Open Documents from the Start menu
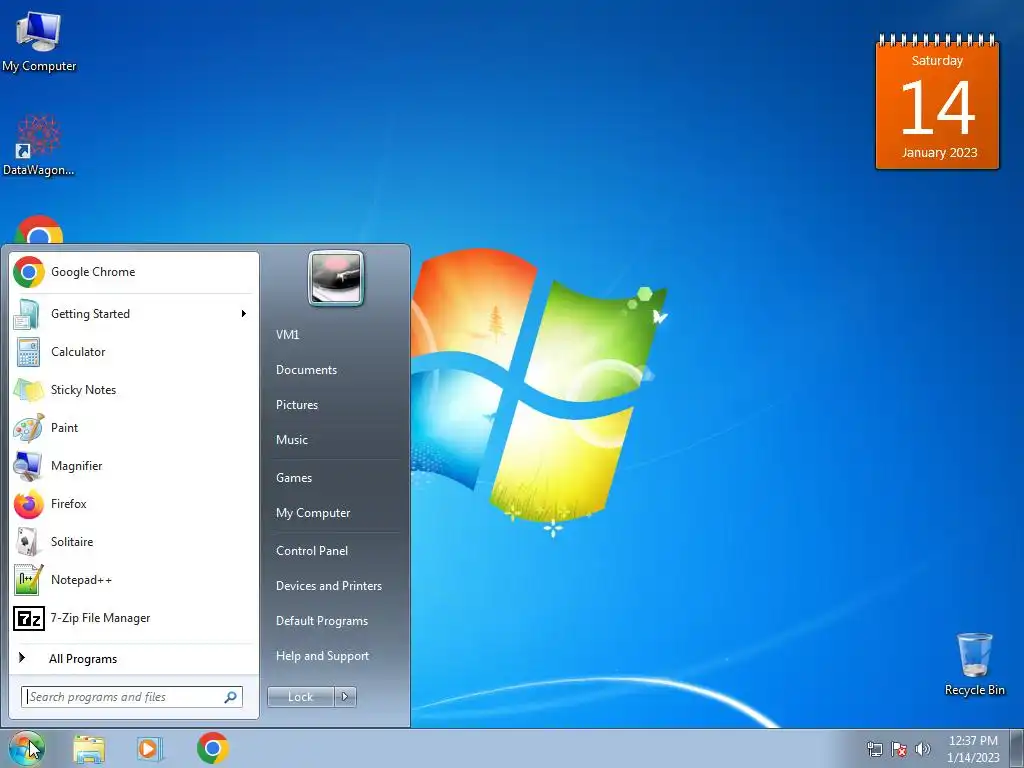The height and width of the screenshot is (768, 1024). pos(306,370)
